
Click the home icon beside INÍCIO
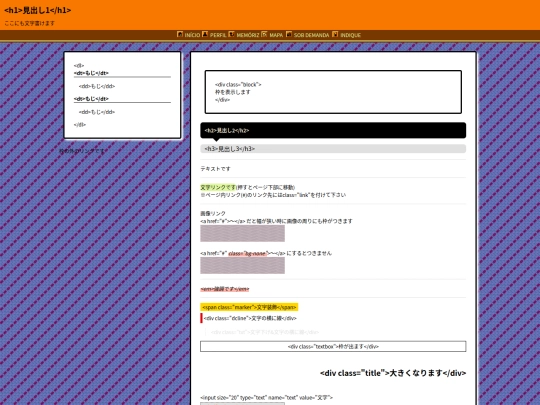(x=180, y=34)
